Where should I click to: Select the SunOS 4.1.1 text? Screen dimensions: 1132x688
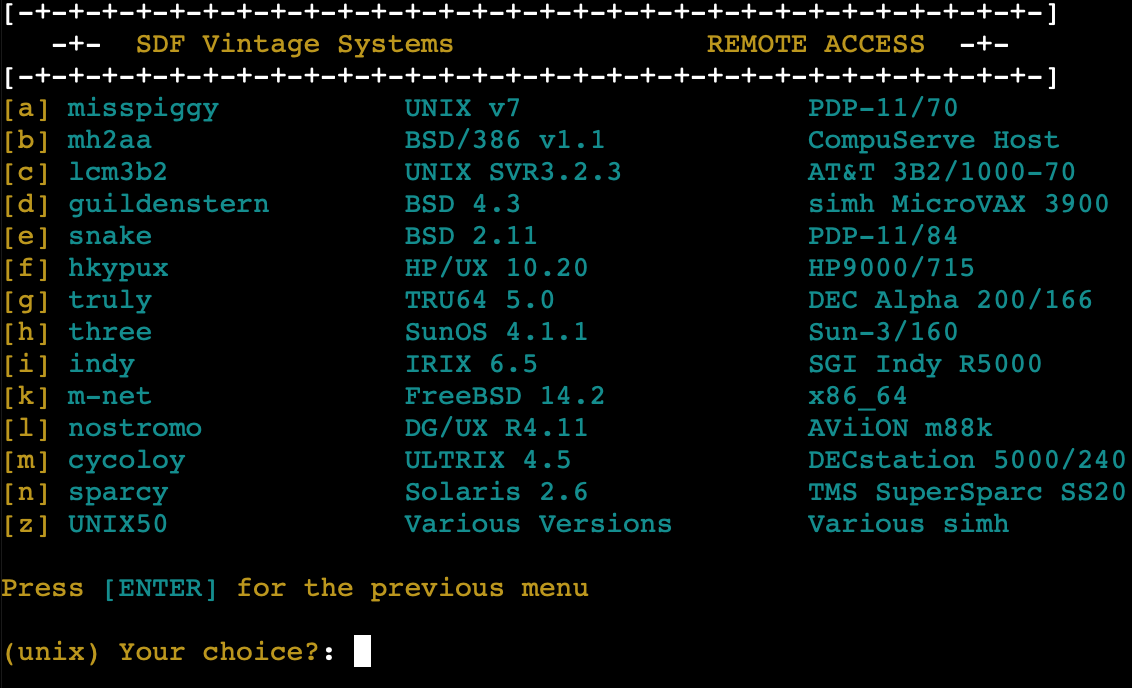click(x=496, y=332)
